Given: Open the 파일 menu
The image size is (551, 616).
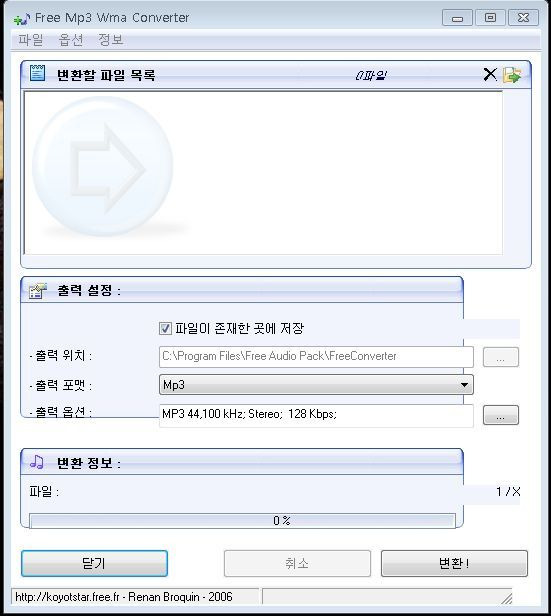Looking at the screenshot, I should [31, 40].
